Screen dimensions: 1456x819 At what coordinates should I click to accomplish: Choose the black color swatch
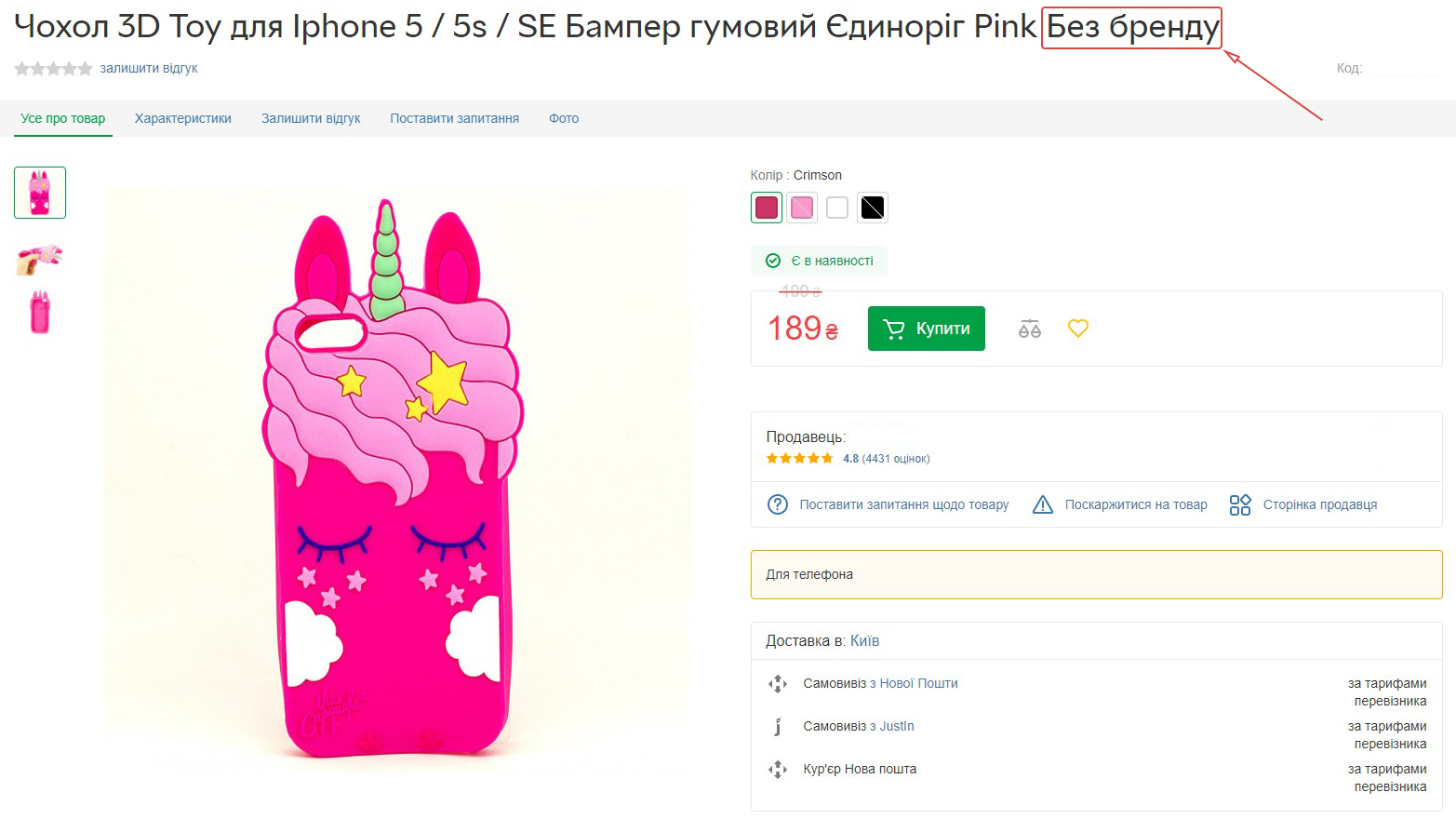873,207
